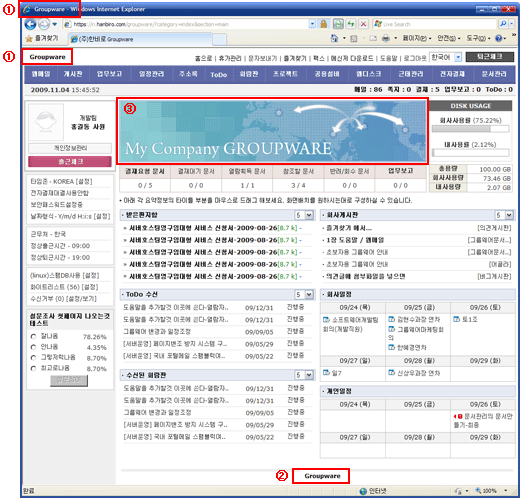Click the blue Help question mark icon
Image resolution: width=520 pixels, height=499 pixels.
click(498, 39)
